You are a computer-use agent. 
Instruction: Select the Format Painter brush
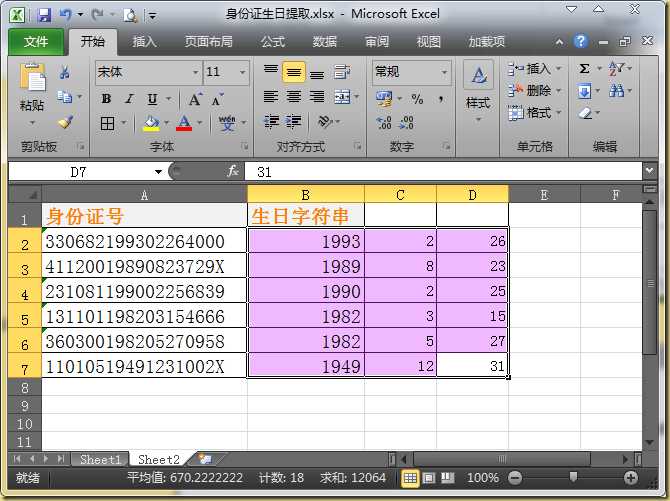[65, 123]
